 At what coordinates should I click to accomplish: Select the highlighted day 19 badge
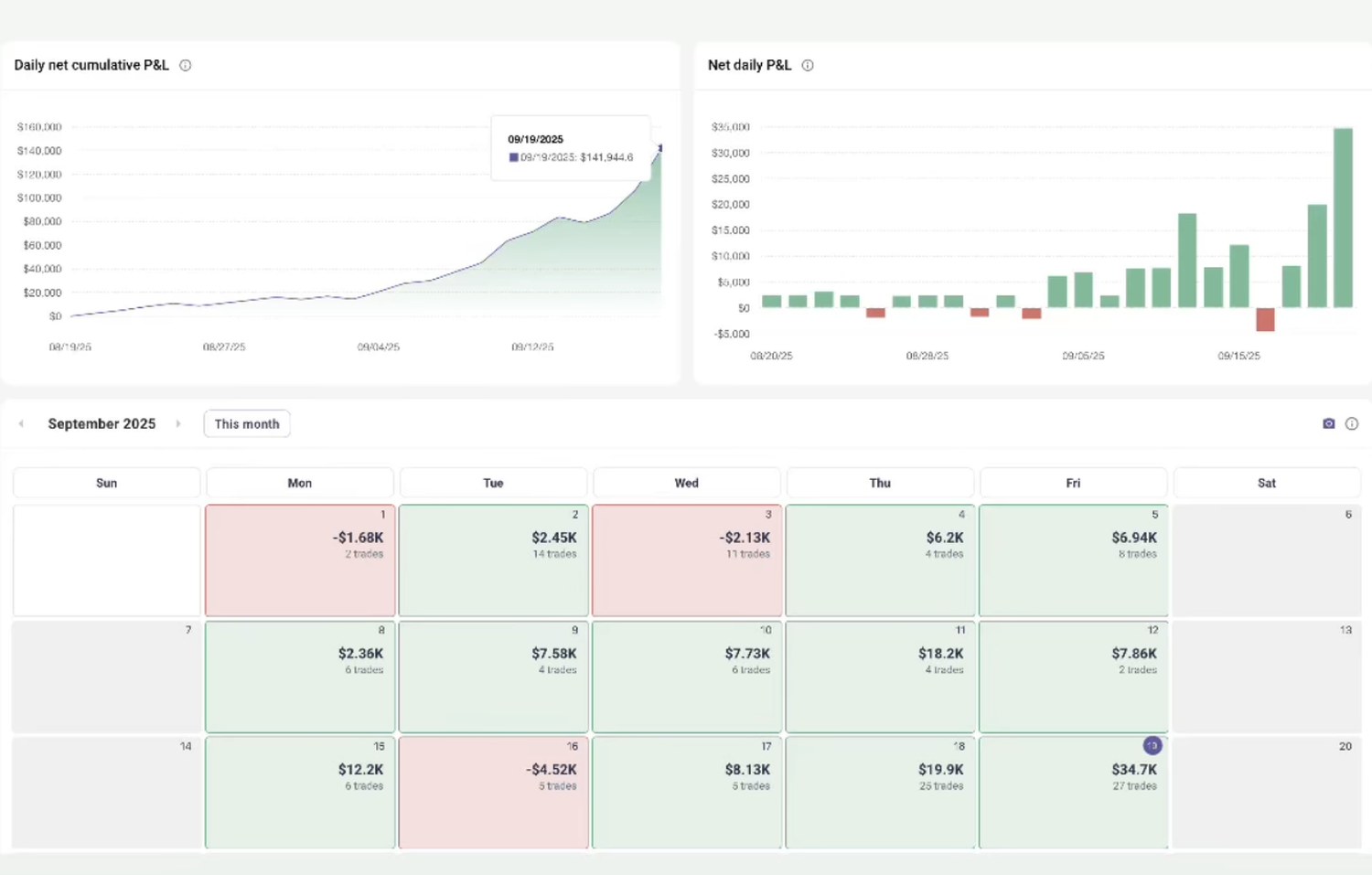pyautogui.click(x=1152, y=745)
